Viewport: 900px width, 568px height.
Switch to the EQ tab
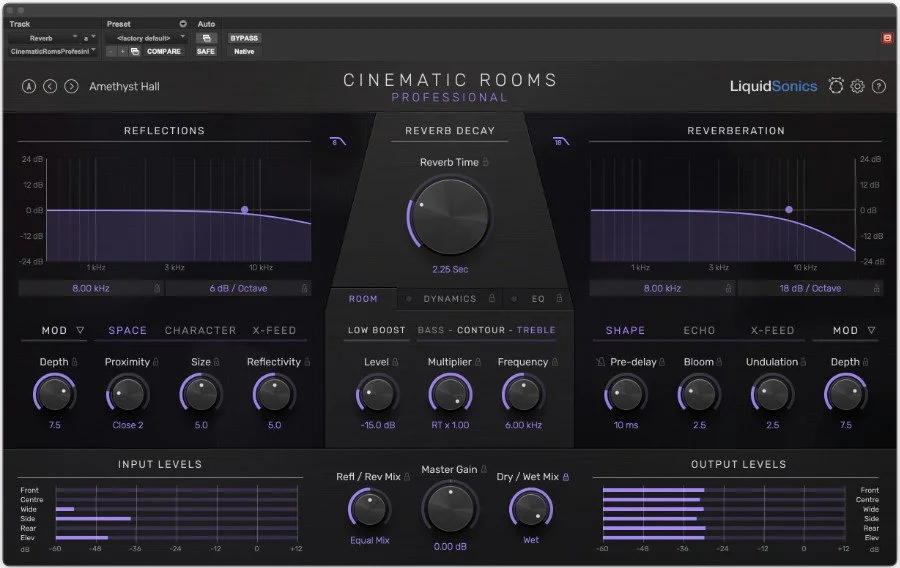point(537,298)
